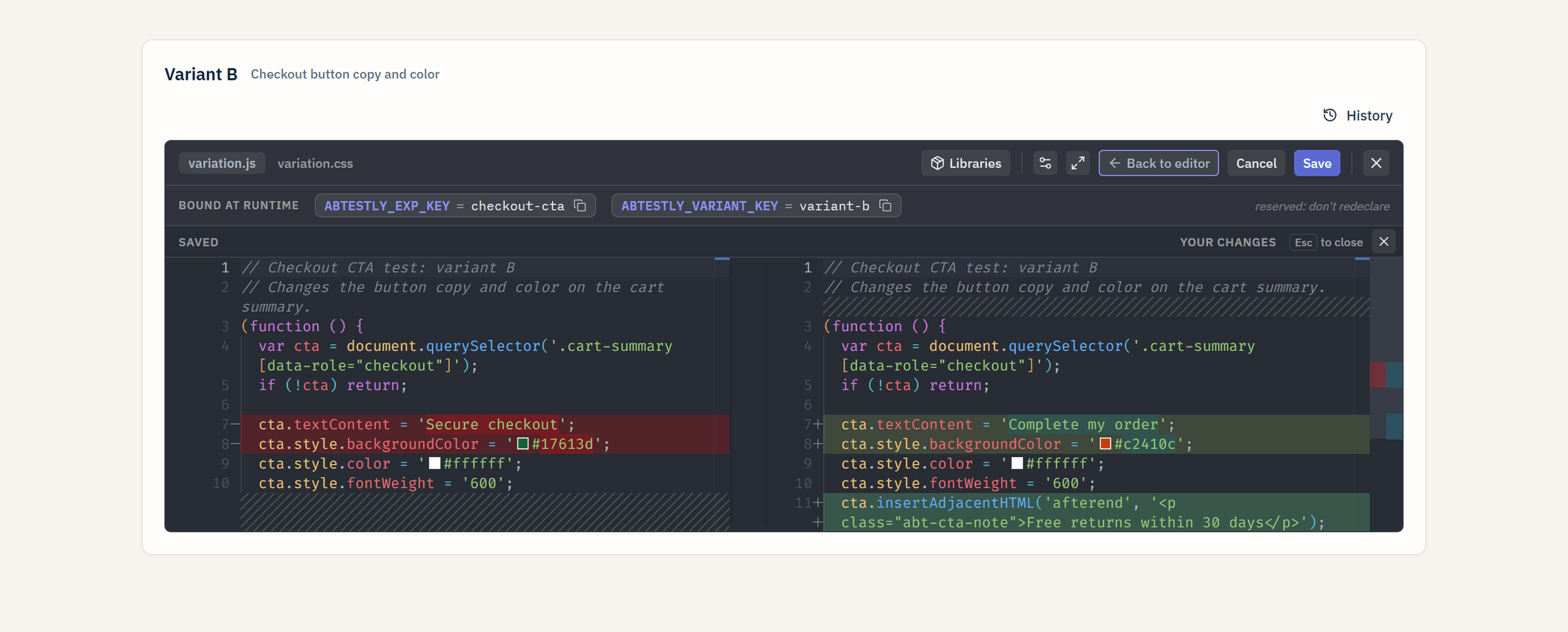This screenshot has width=1568, height=632.
Task: Go back to editor
Action: [x=1158, y=163]
